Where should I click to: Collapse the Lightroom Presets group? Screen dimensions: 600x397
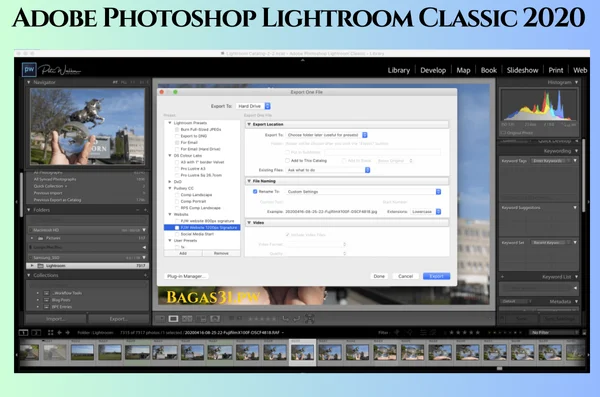pyautogui.click(x=170, y=123)
